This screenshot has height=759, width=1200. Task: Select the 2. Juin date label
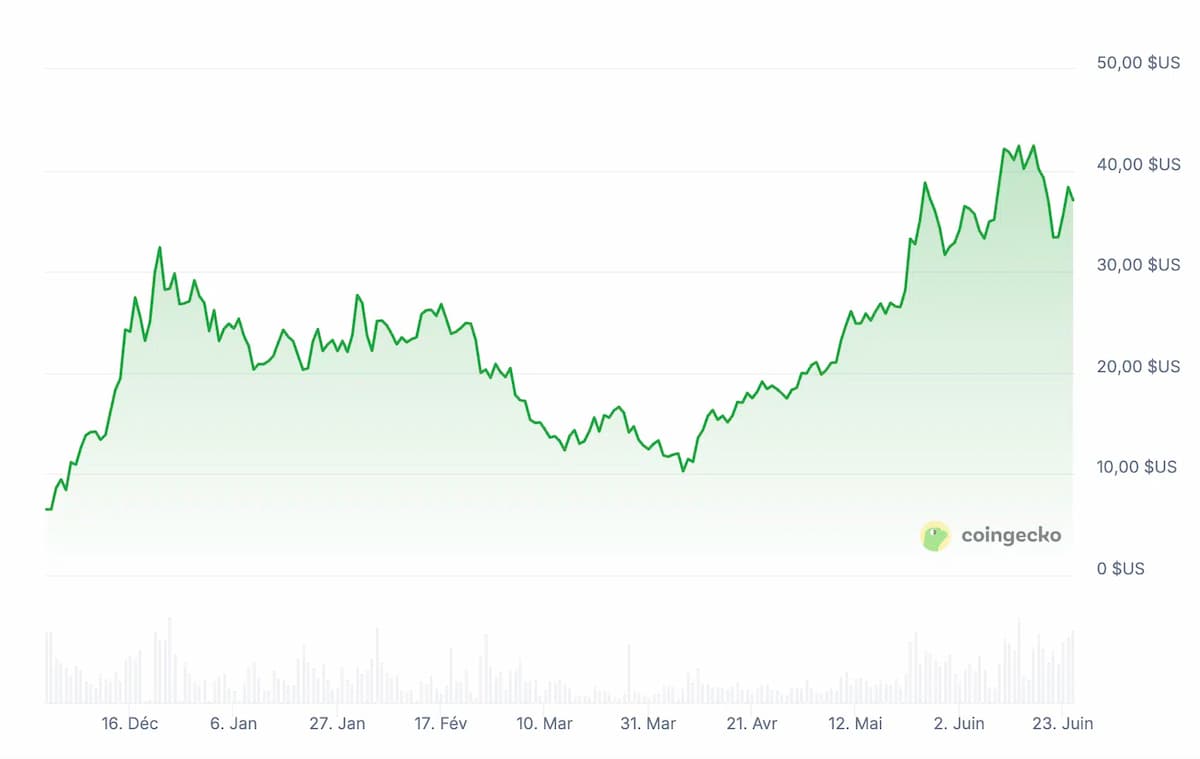point(959,724)
